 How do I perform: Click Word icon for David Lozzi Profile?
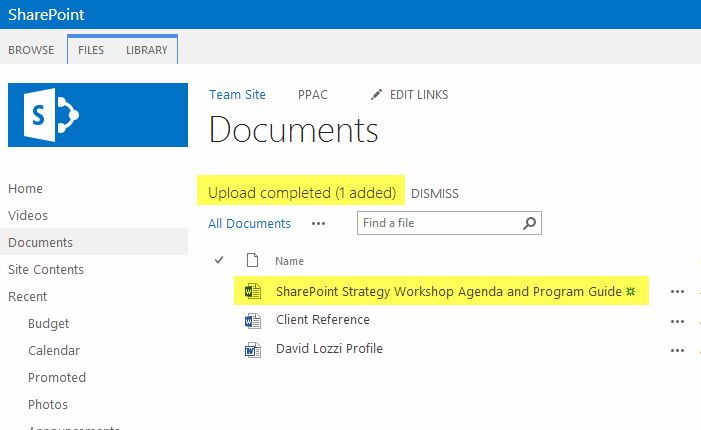(252, 350)
